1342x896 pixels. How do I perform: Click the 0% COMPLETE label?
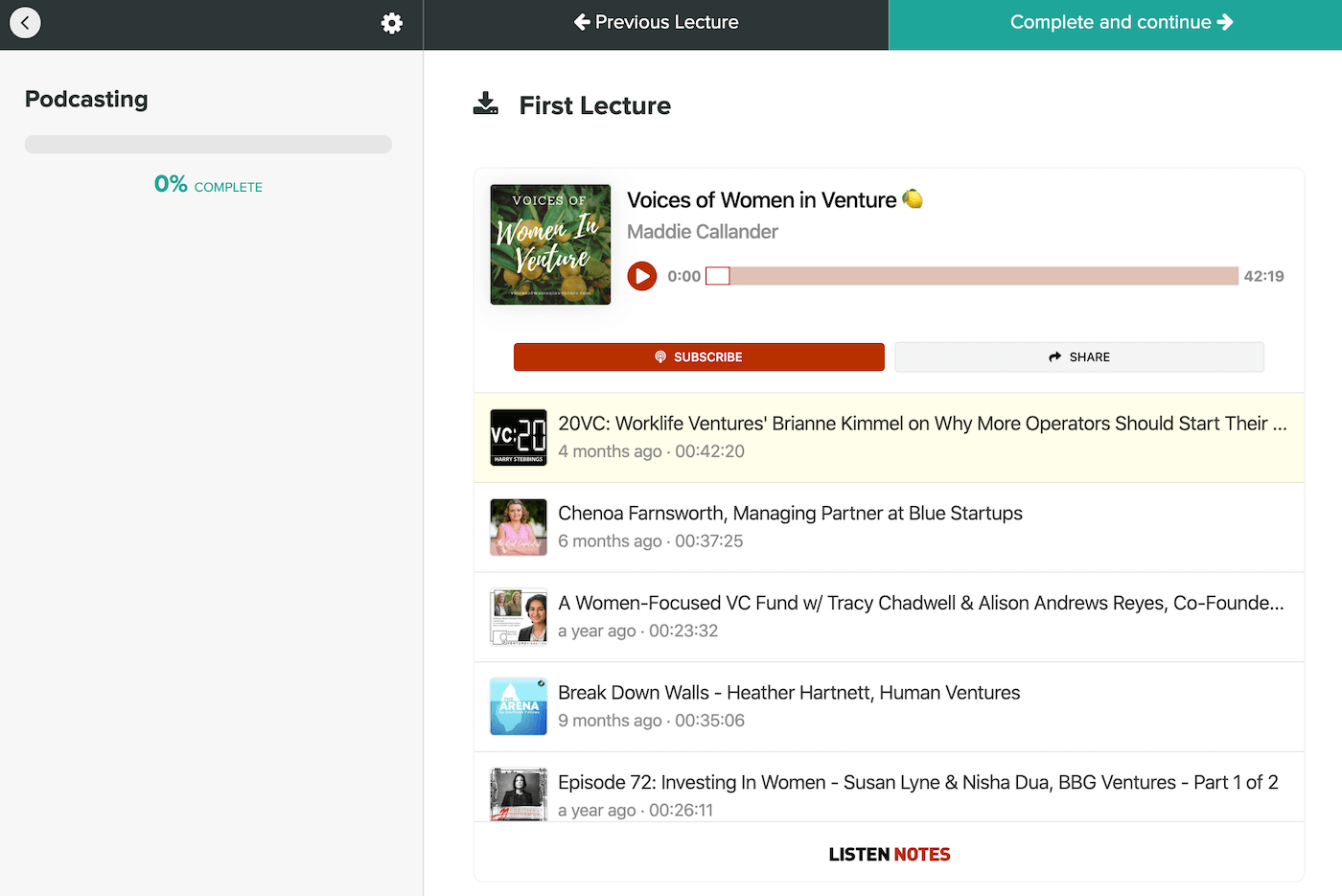click(x=208, y=184)
